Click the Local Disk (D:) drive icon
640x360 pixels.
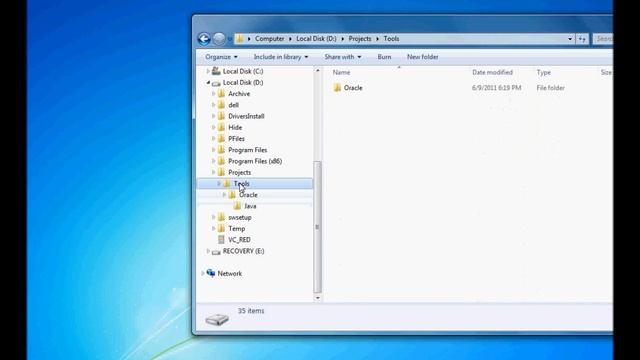216,83
